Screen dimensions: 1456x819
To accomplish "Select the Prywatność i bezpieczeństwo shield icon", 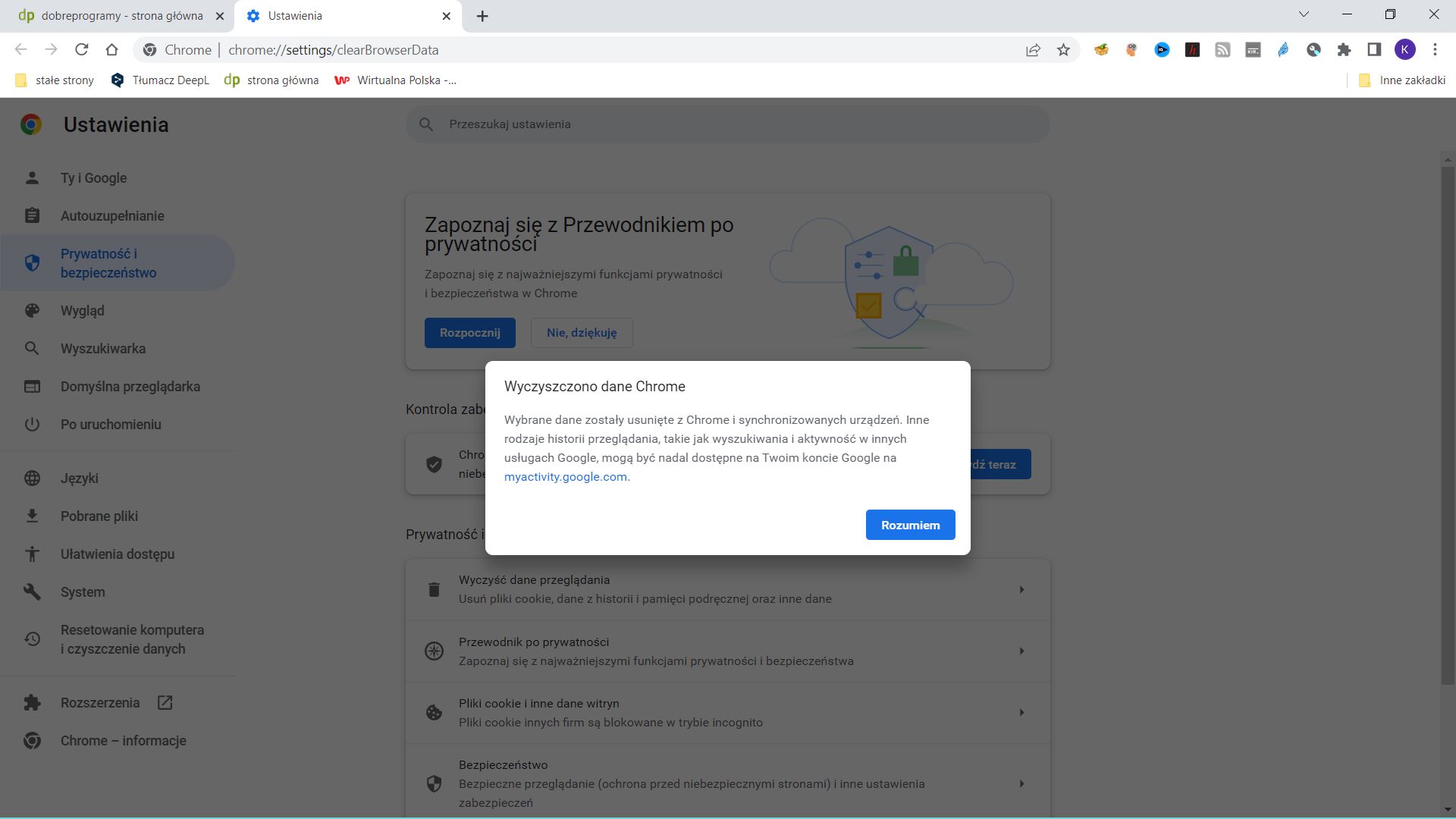I will 32,262.
